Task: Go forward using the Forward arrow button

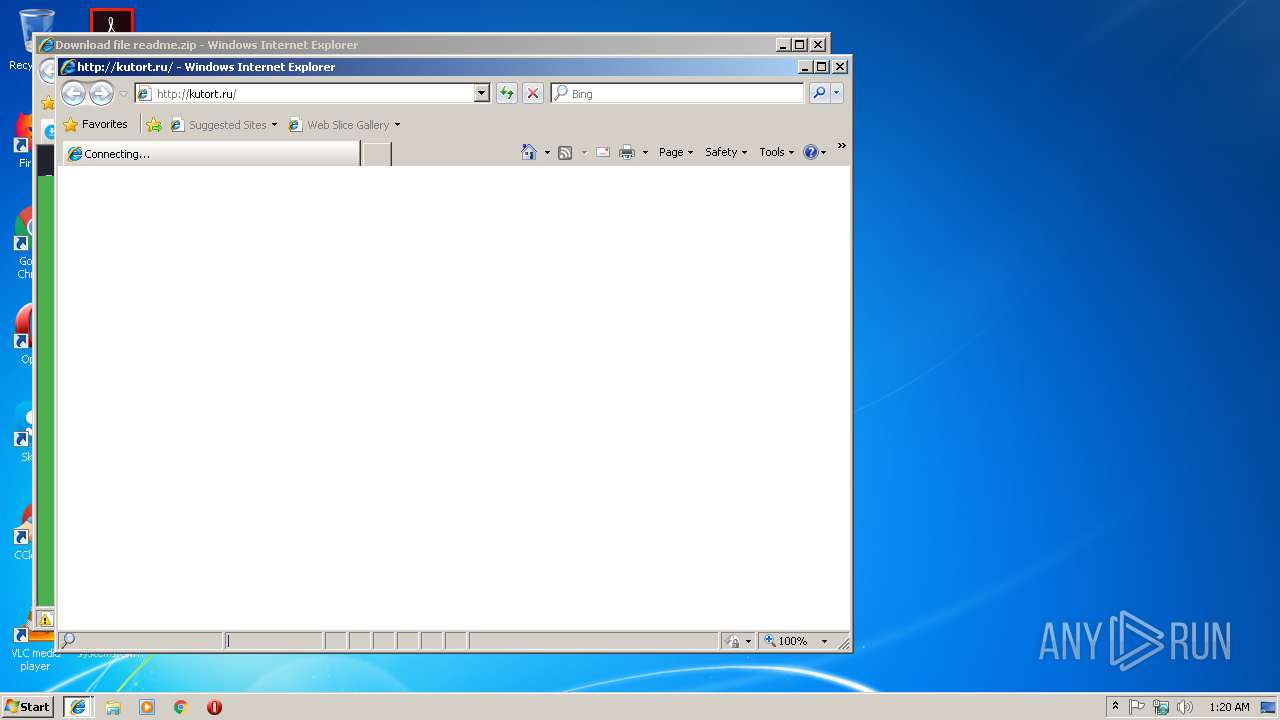Action: tap(101, 94)
